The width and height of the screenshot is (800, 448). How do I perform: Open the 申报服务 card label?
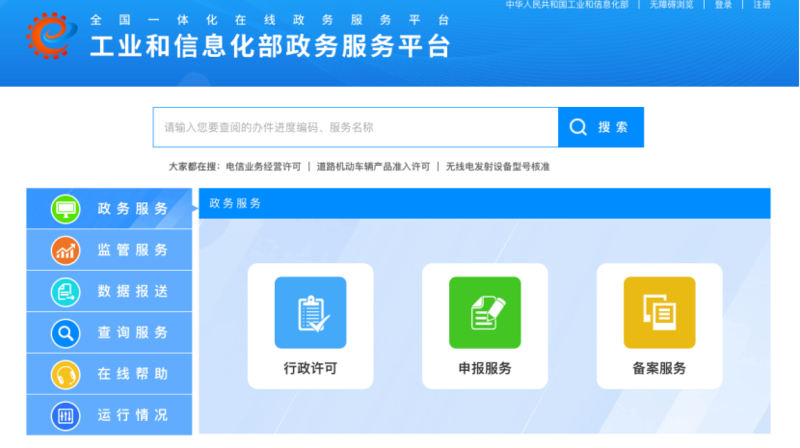coord(485,368)
